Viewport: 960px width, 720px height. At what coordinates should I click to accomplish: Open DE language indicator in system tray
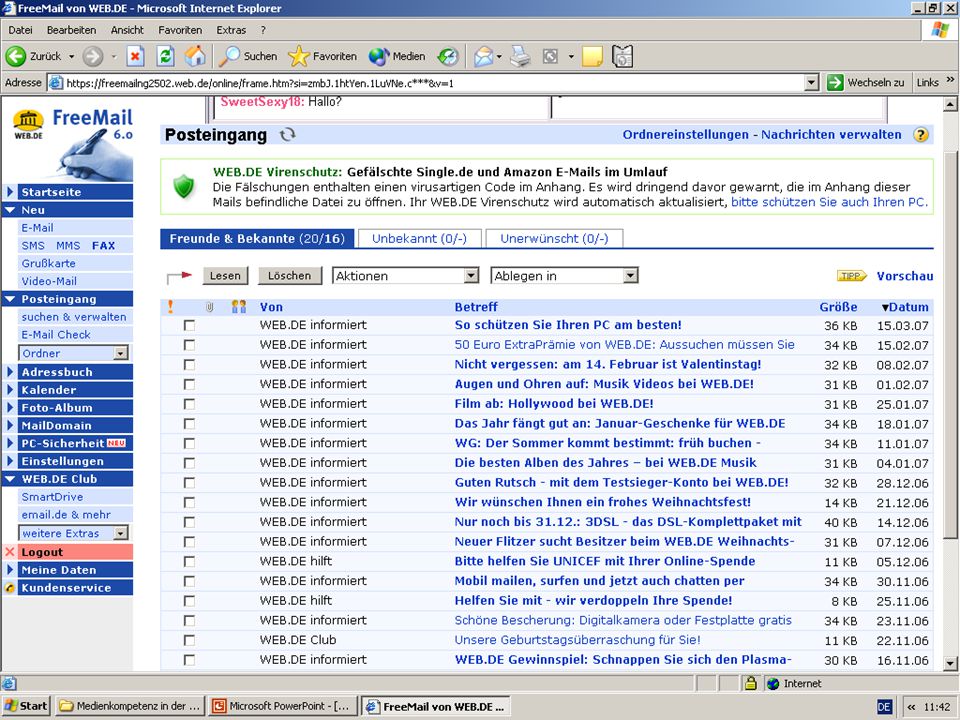(883, 707)
